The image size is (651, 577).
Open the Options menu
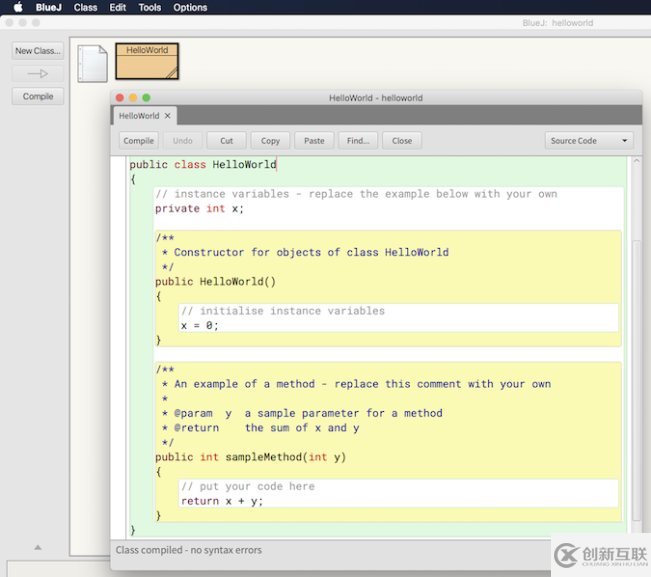point(190,7)
